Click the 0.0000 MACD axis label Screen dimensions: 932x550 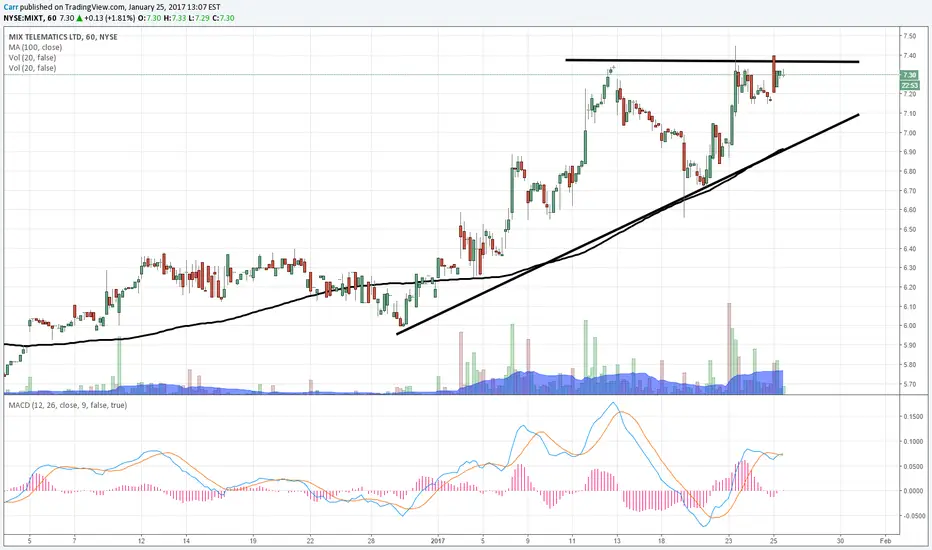(914, 491)
